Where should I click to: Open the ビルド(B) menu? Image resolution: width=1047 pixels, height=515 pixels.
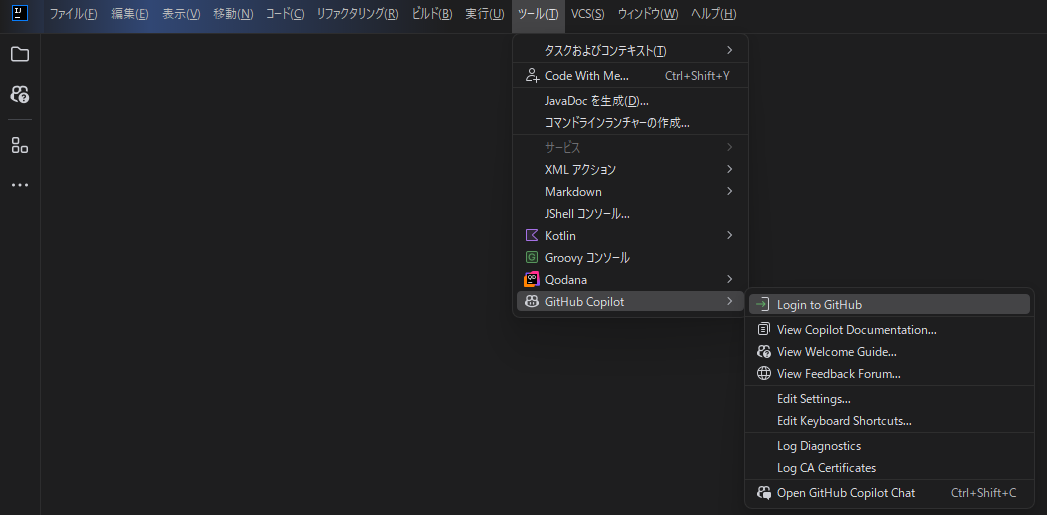[x=432, y=14]
